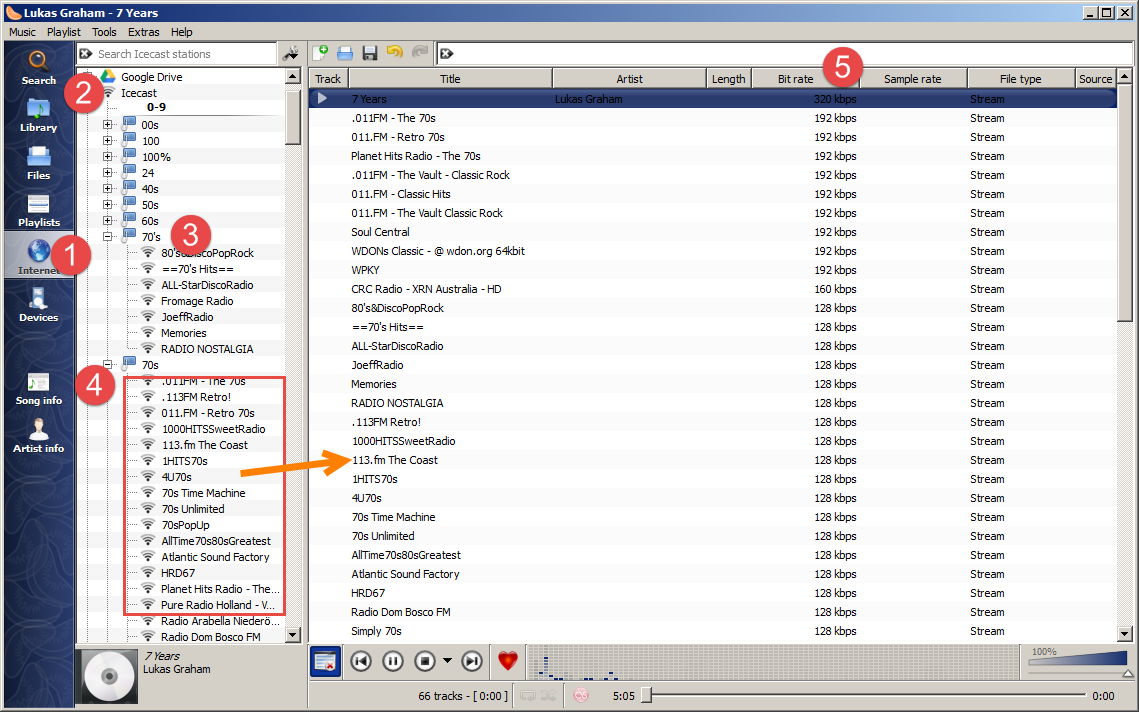Open the Library sidebar tab
Screen dimensions: 1139x712
[x=38, y=116]
